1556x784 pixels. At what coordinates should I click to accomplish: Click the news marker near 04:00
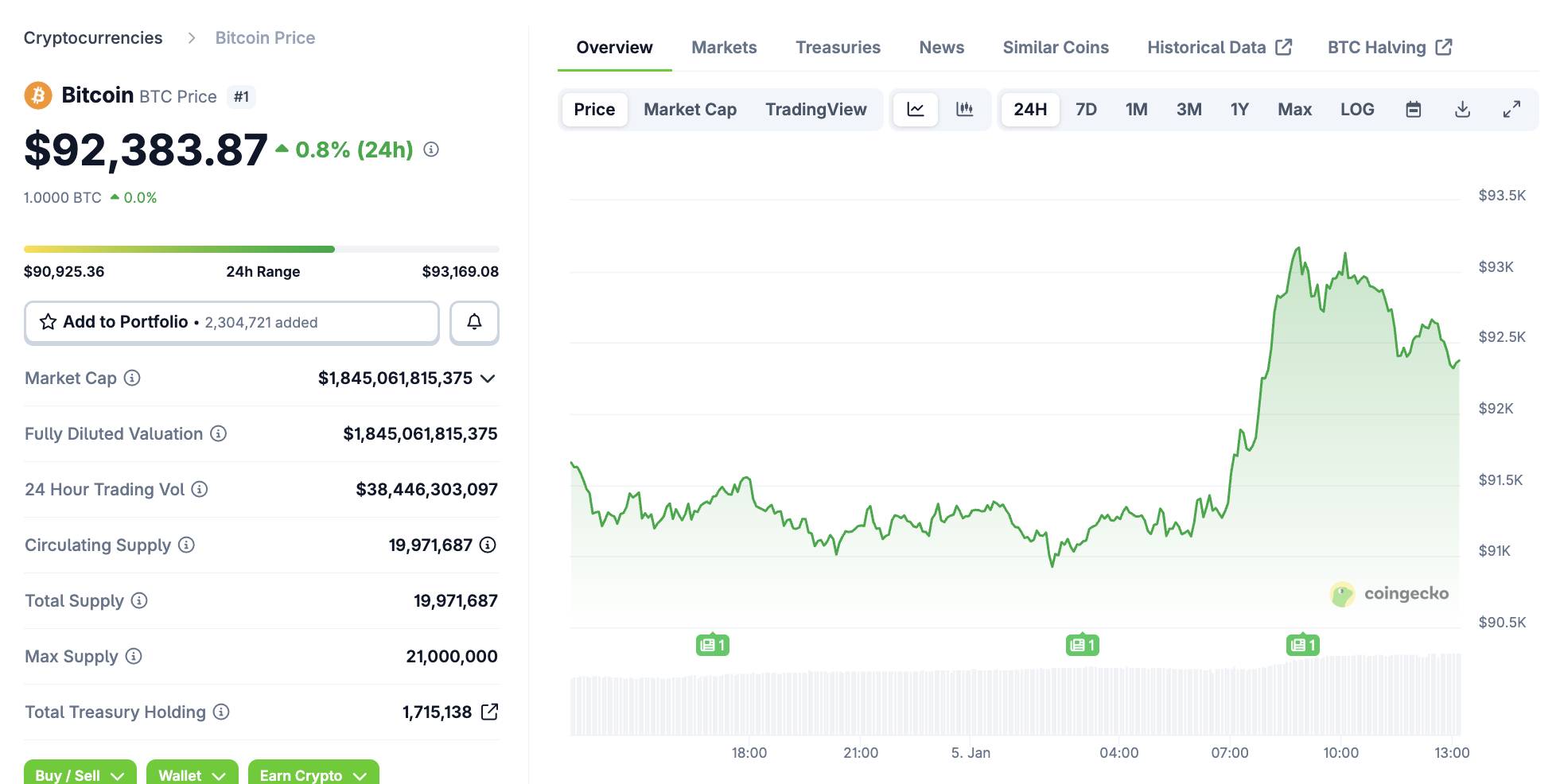coord(1082,645)
